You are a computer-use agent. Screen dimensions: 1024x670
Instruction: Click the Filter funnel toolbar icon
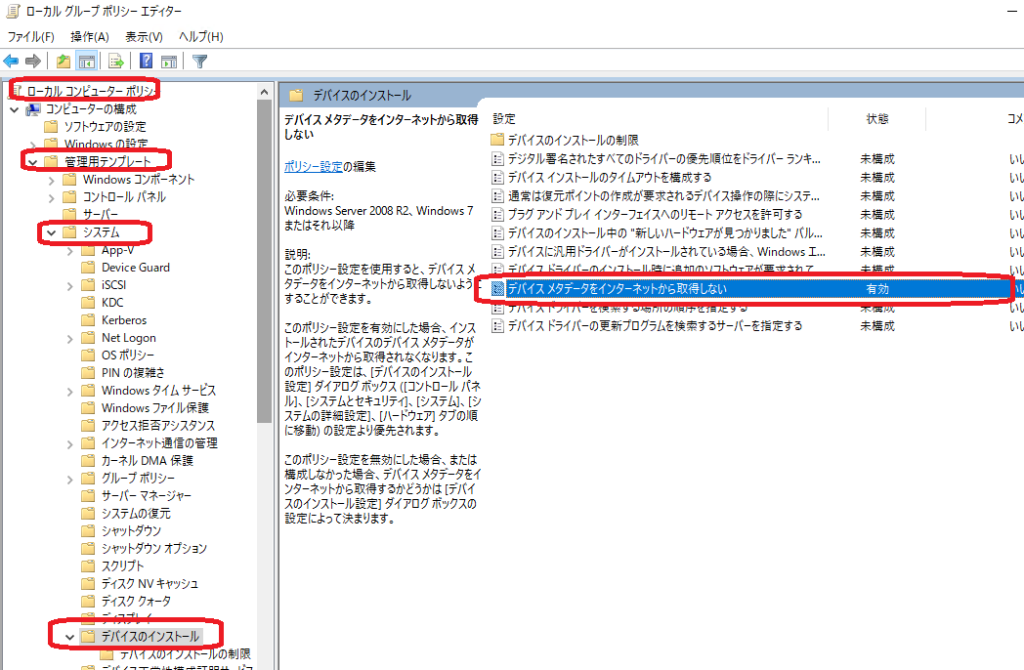pyautogui.click(x=199, y=60)
